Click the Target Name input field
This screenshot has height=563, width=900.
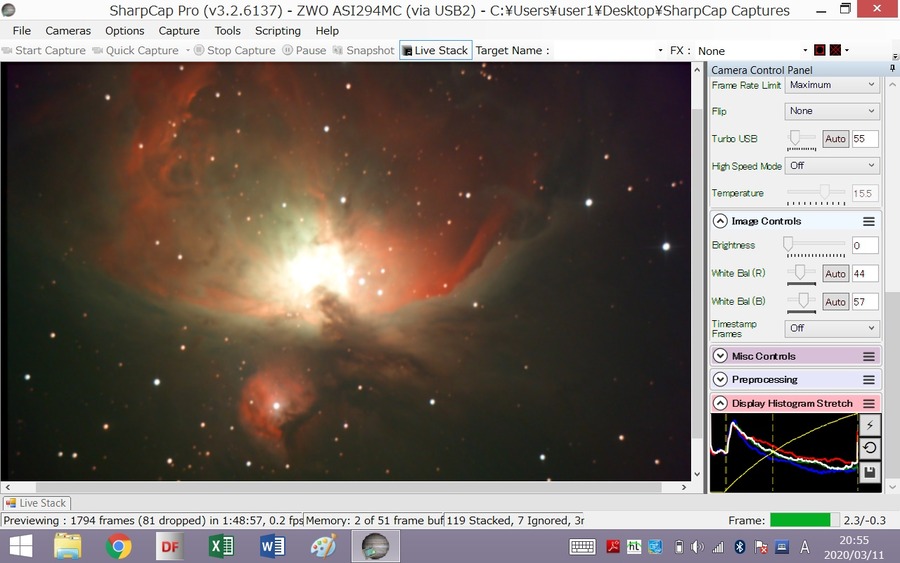pyautogui.click(x=603, y=51)
